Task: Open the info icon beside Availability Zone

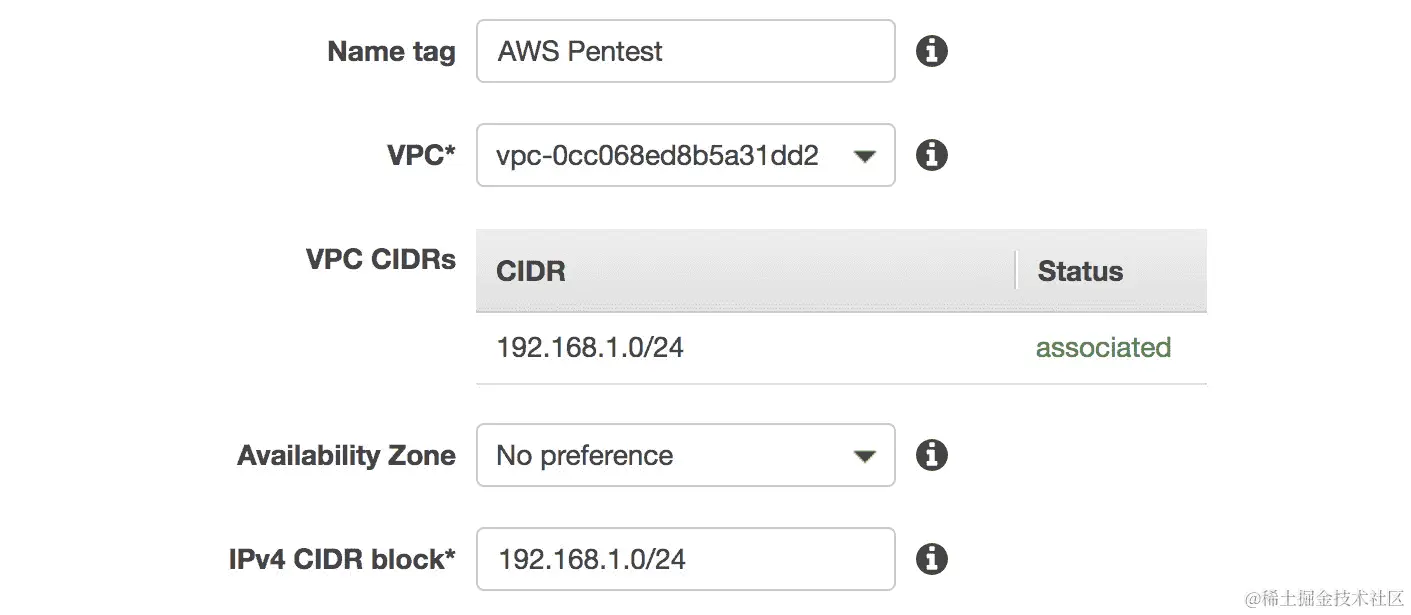Action: [932, 455]
